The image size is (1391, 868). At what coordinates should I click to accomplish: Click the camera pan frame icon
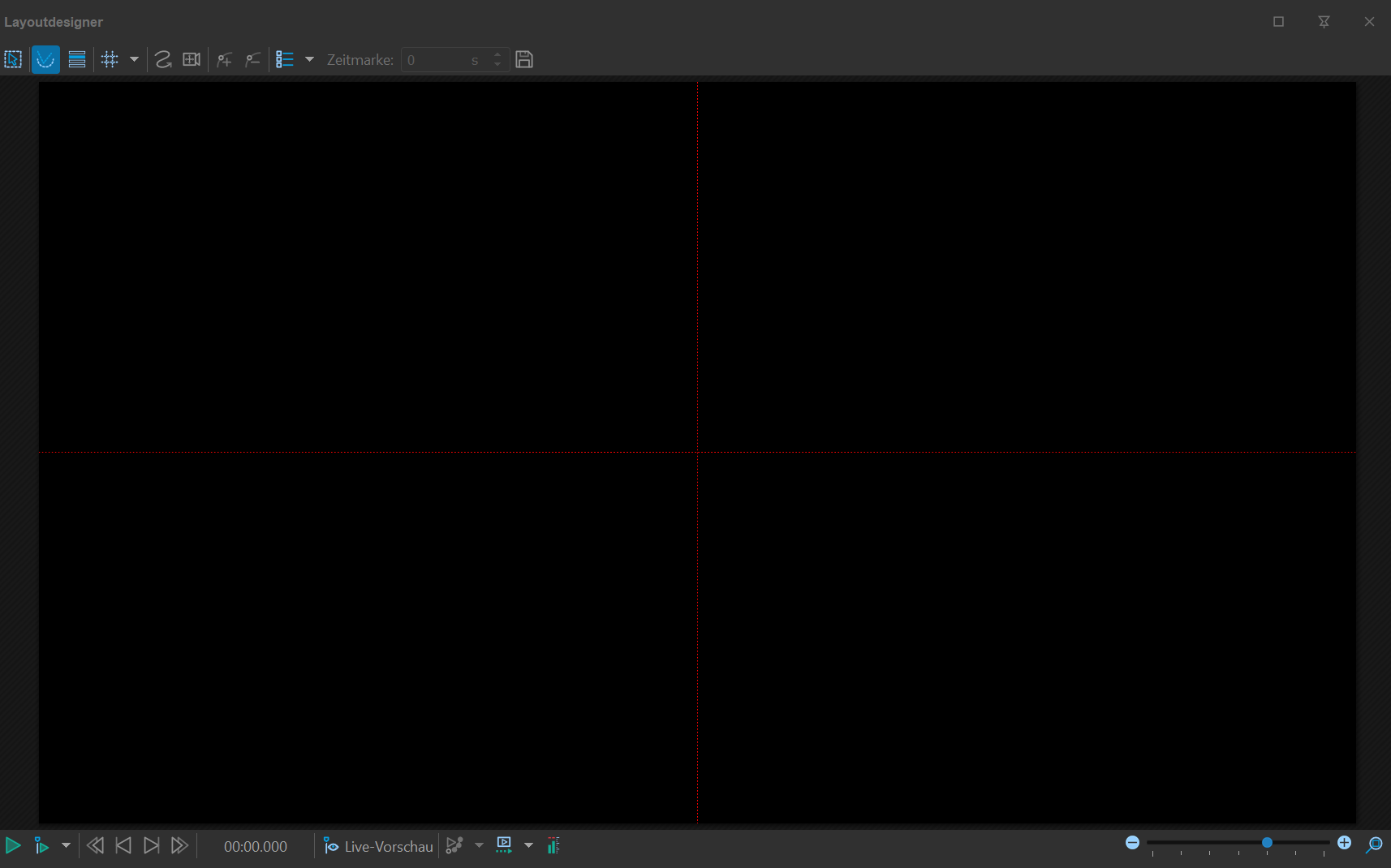[x=192, y=59]
